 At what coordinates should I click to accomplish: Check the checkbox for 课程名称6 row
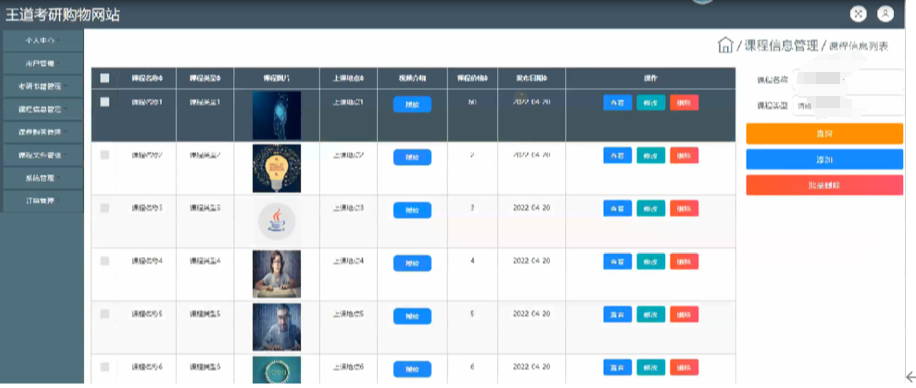[105, 367]
